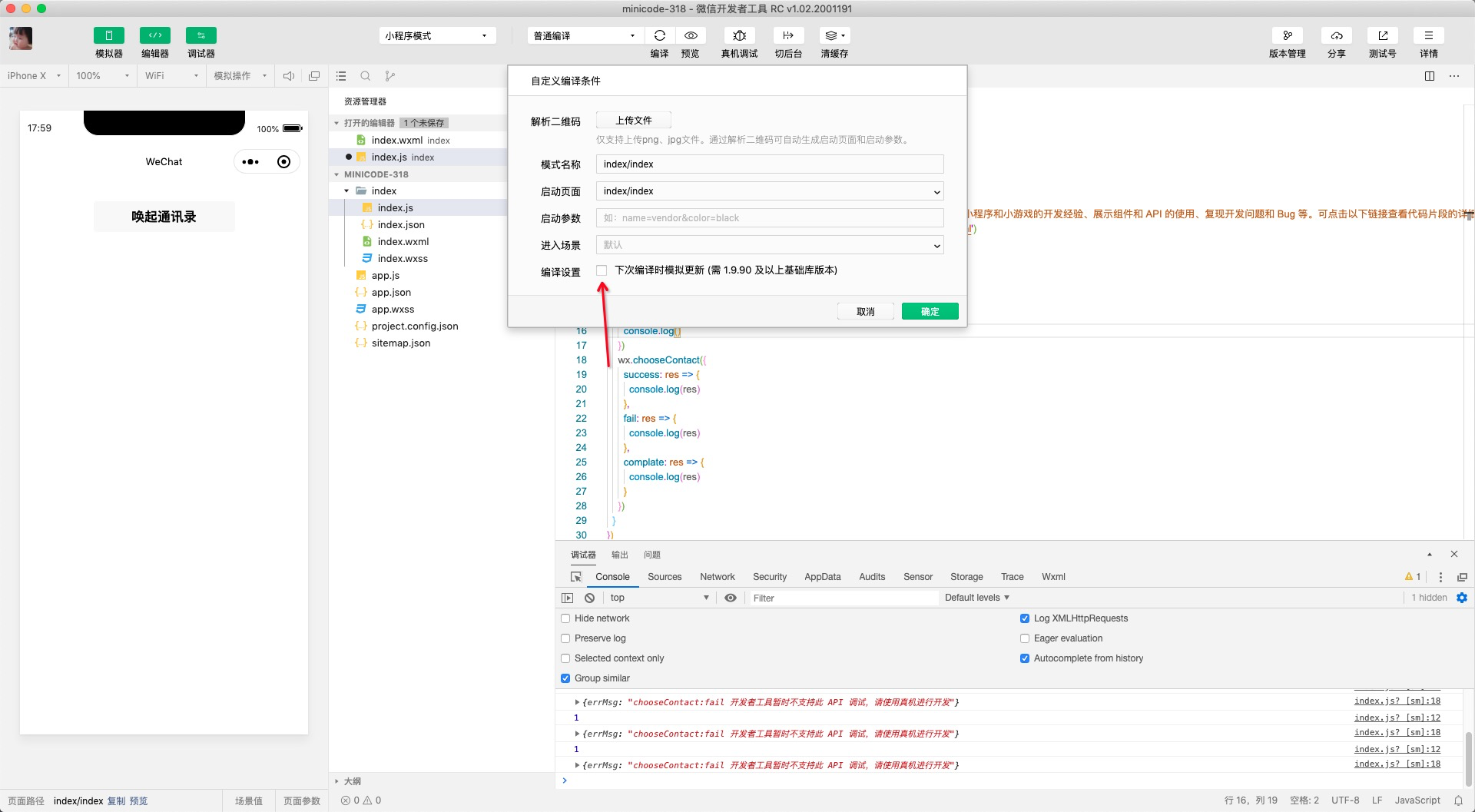Click the 取消 cancel button
This screenshot has height=812, width=1475.
(866, 311)
